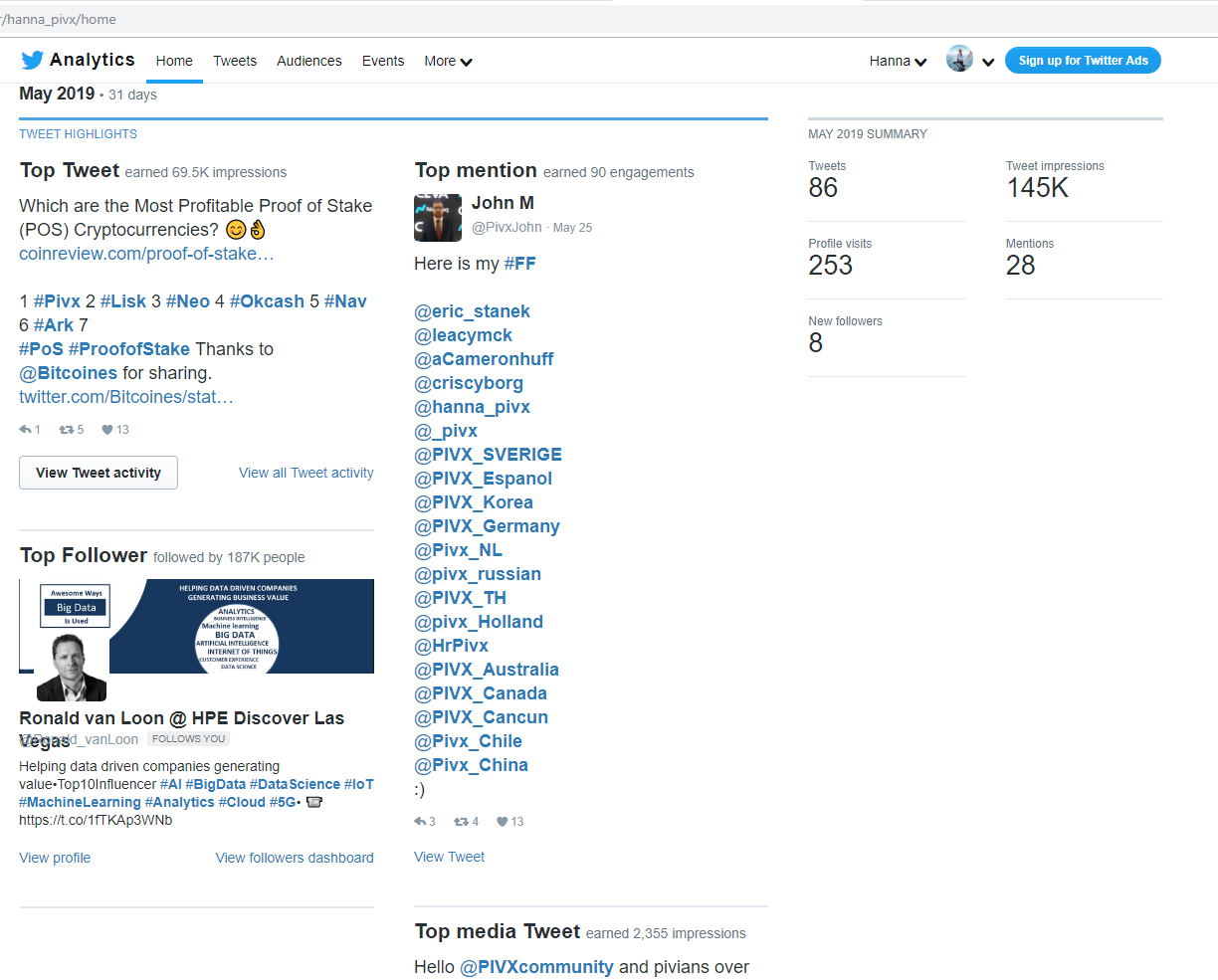Image resolution: width=1218 pixels, height=980 pixels.
Task: Open the Hanna account dropdown
Action: (898, 61)
